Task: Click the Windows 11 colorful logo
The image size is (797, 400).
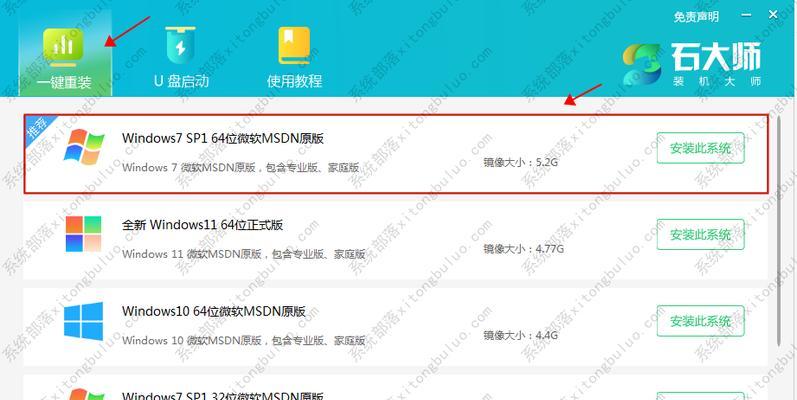Action: coord(84,234)
